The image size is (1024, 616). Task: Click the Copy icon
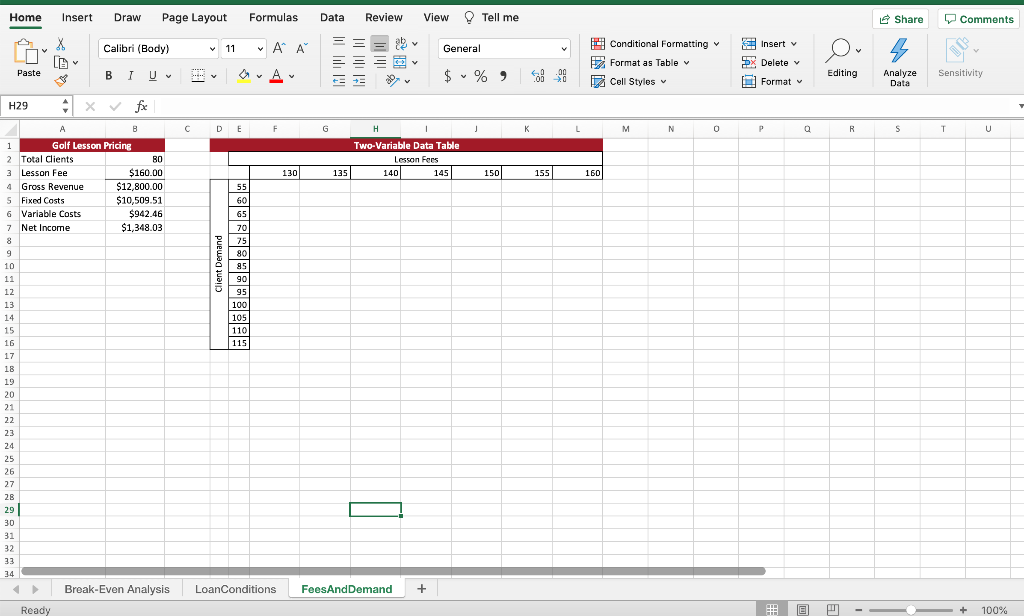point(61,63)
